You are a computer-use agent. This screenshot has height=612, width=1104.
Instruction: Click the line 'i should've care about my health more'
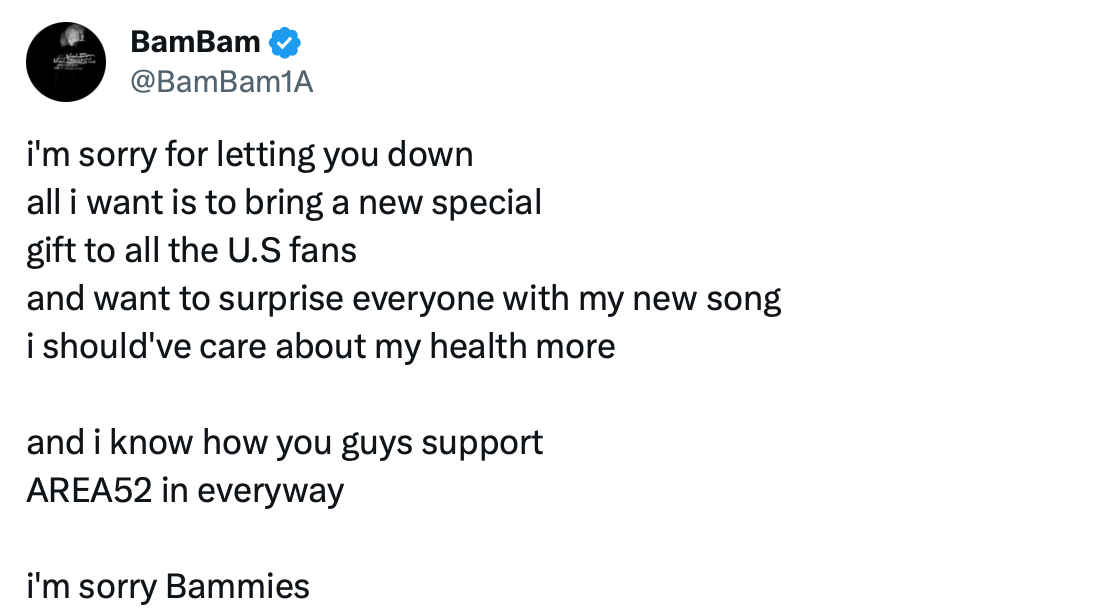tap(320, 347)
